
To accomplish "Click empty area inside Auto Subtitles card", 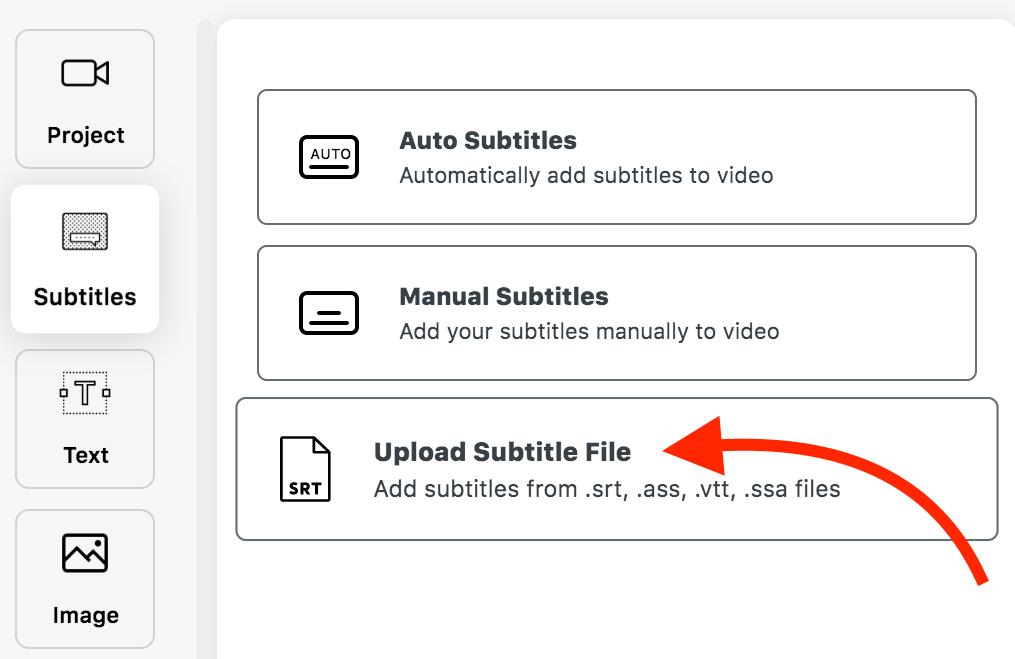I will pos(874,157).
